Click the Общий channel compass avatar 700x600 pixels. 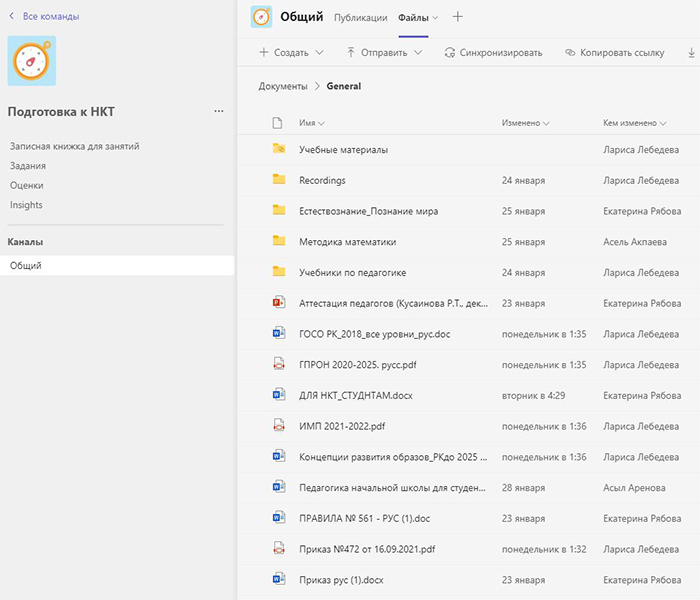(x=262, y=17)
